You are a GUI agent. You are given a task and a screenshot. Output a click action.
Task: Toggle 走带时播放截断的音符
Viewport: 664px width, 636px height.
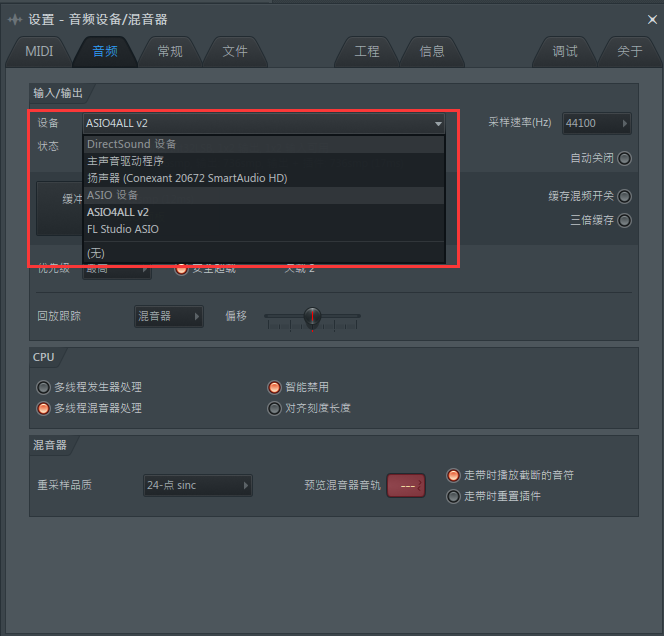[x=453, y=475]
